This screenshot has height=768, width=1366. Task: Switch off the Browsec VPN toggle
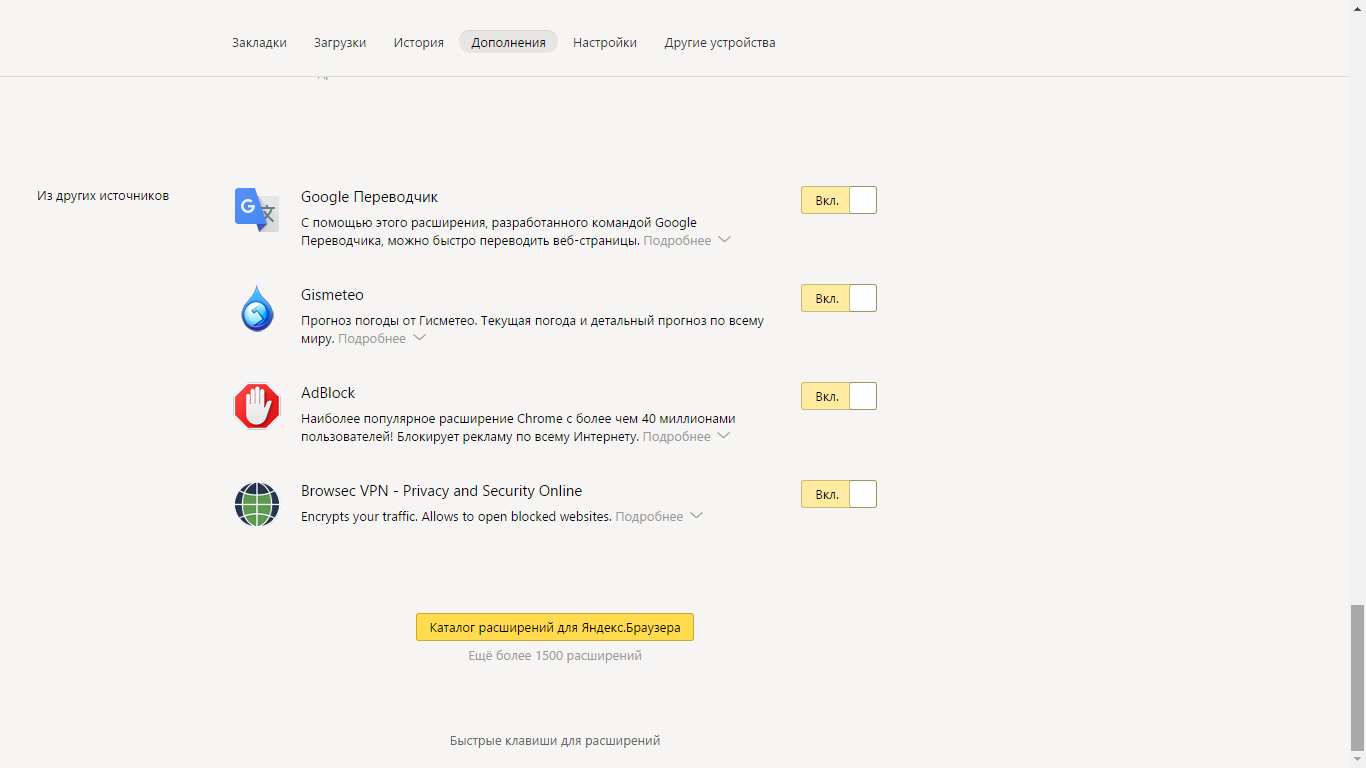[x=839, y=494]
